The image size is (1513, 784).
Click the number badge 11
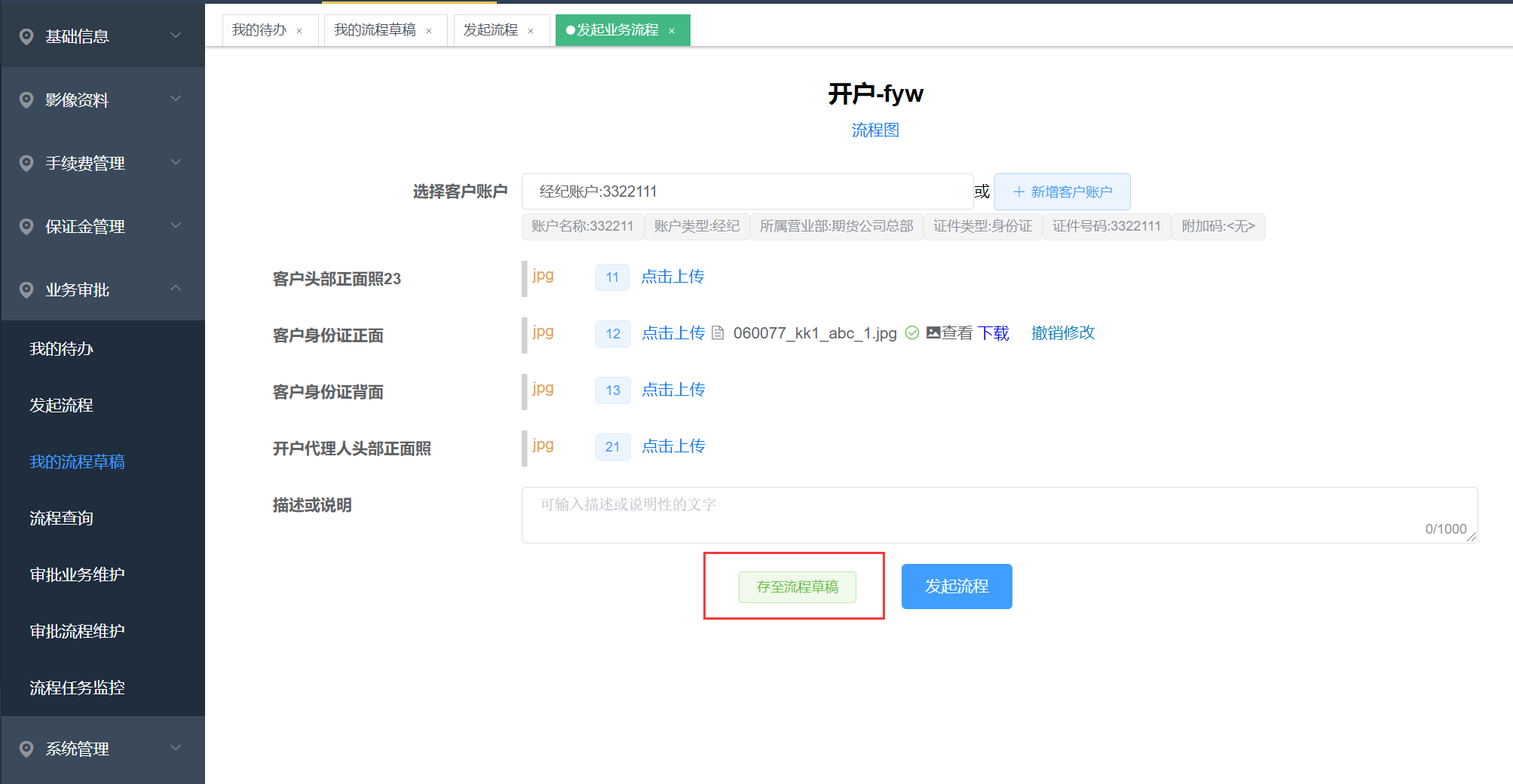click(612, 277)
